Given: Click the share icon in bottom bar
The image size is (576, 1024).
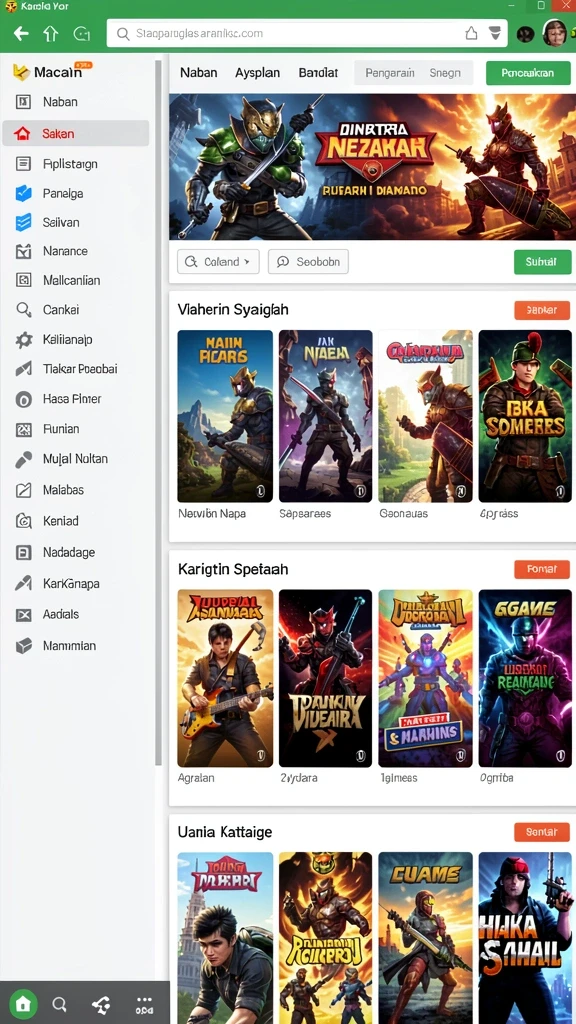Looking at the screenshot, I should click(101, 1004).
